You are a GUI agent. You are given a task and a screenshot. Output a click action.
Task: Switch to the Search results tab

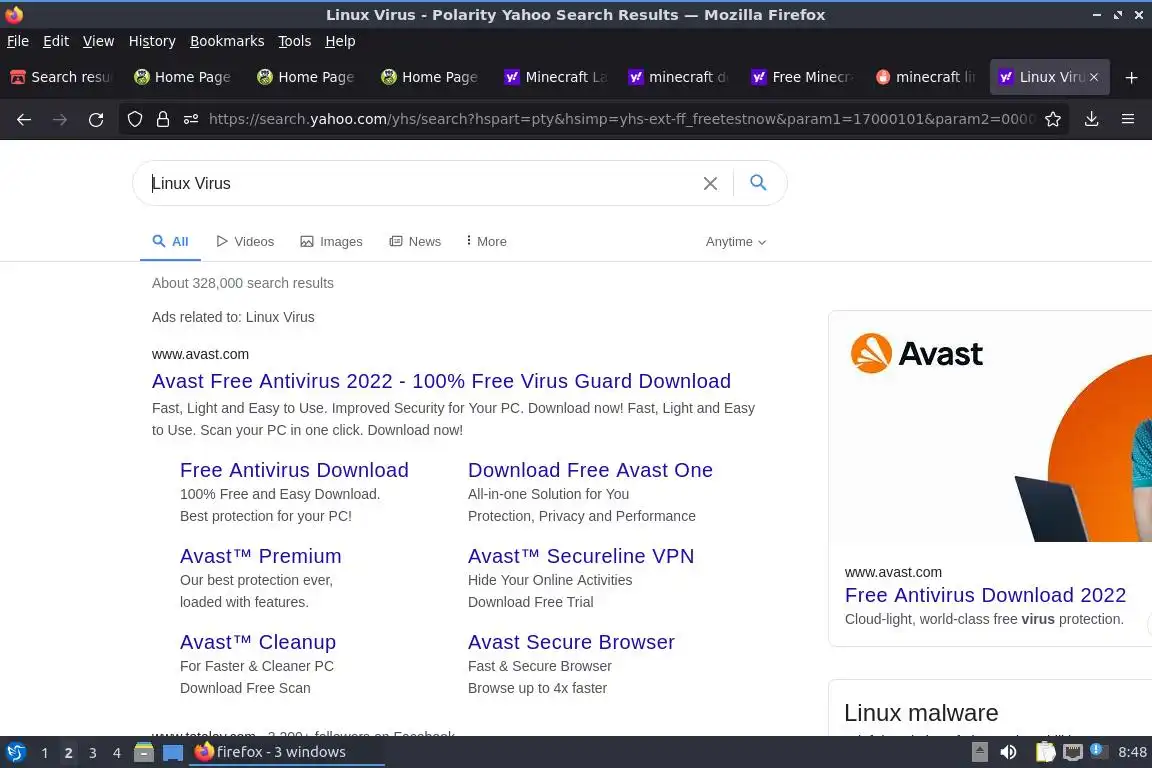click(62, 77)
